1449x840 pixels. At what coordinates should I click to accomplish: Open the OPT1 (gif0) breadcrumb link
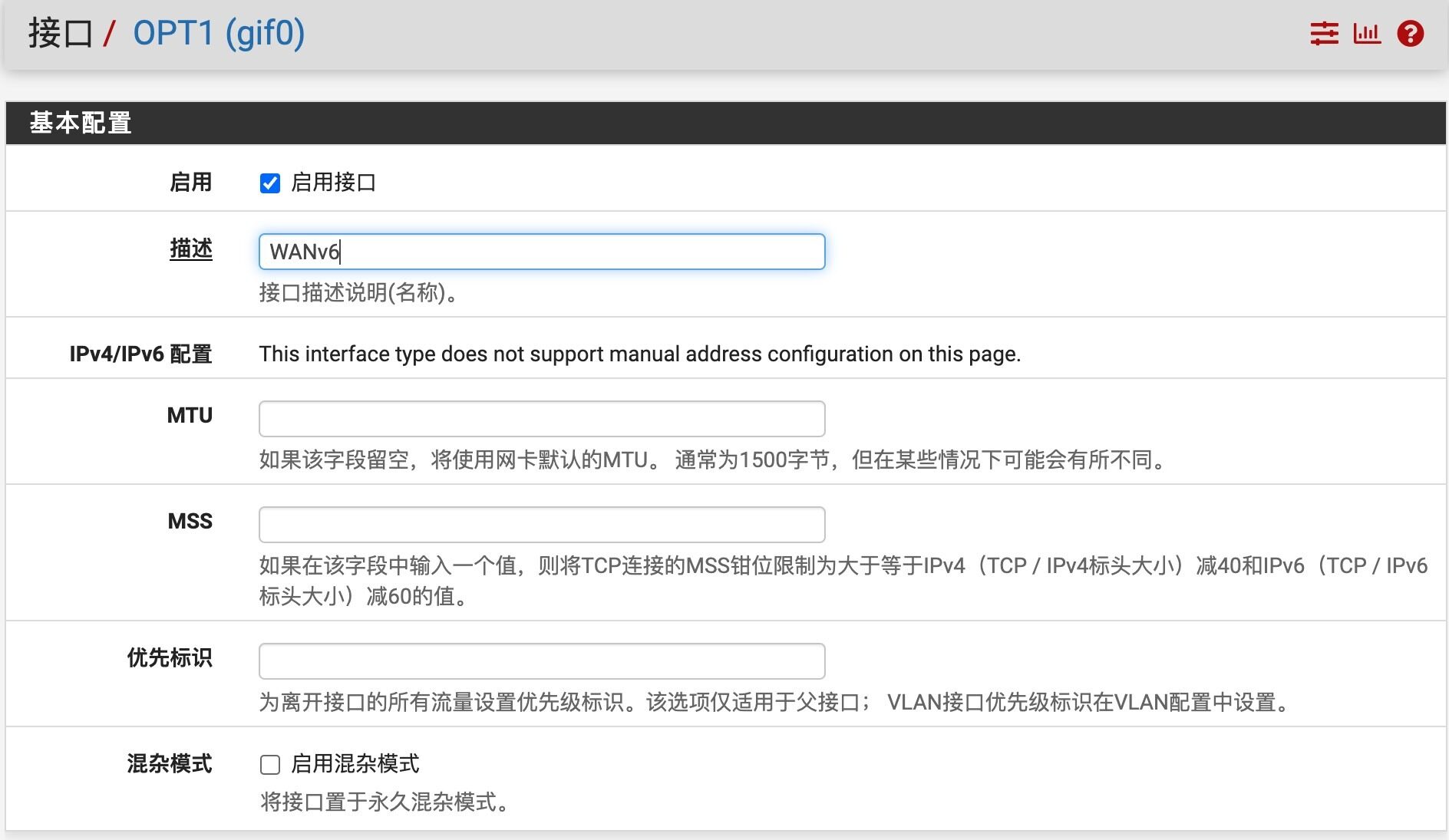click(x=219, y=34)
